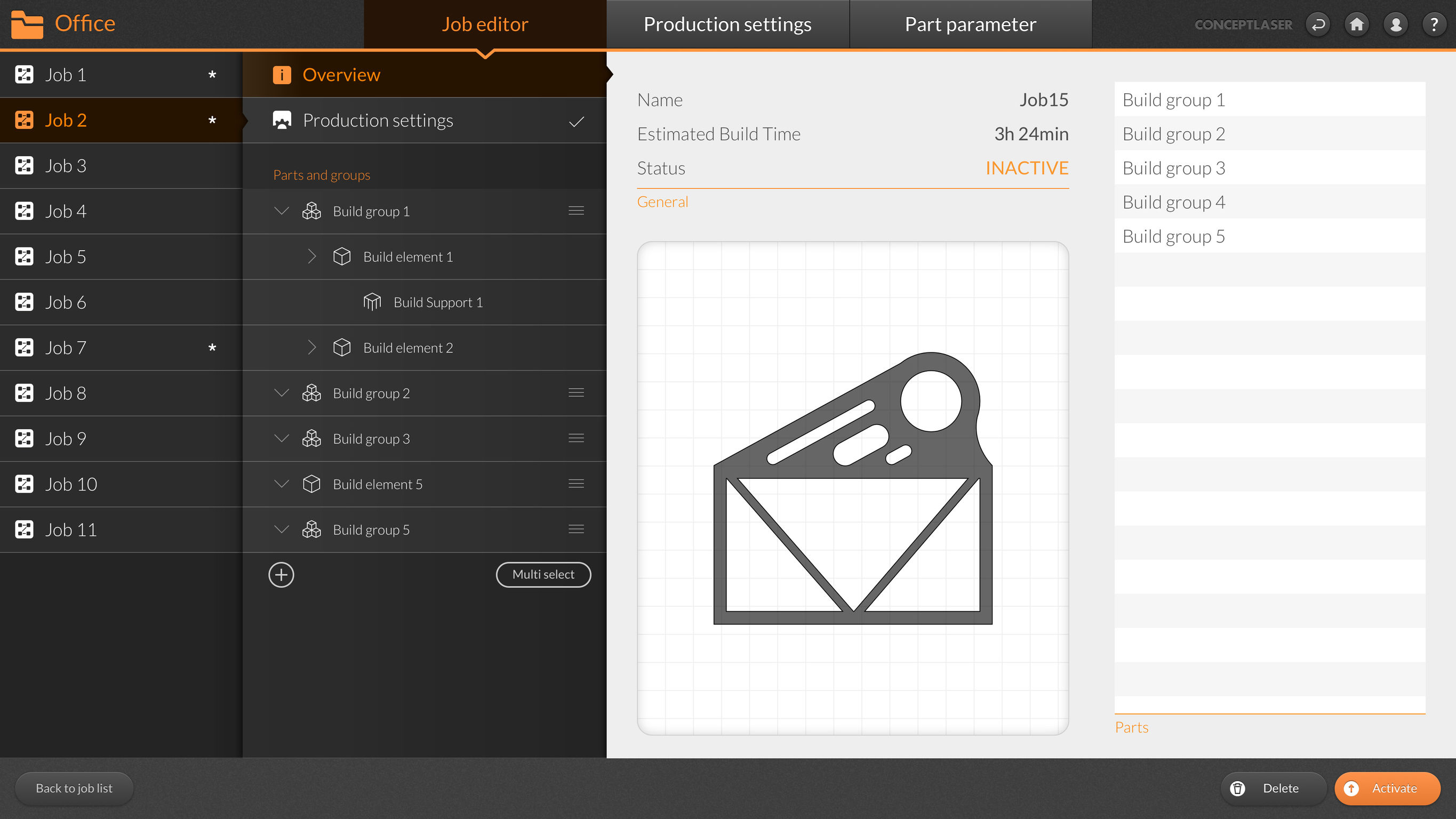Toggle Multi select mode
Image resolution: width=1456 pixels, height=819 pixels.
(x=543, y=575)
